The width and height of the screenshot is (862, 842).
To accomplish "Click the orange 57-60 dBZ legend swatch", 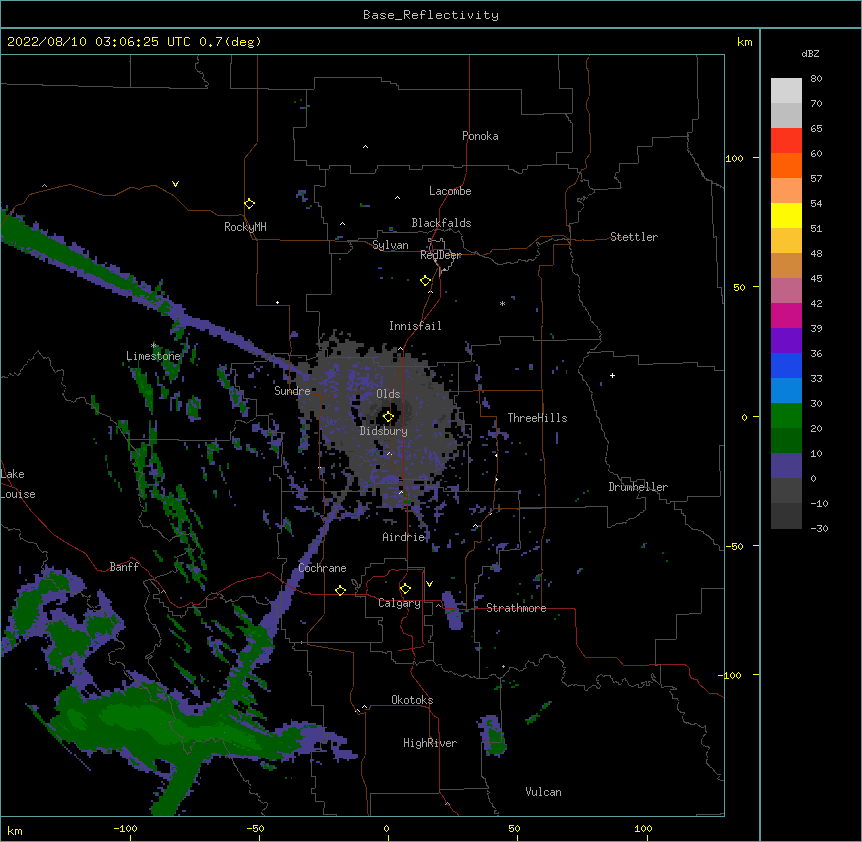I will tap(786, 166).
